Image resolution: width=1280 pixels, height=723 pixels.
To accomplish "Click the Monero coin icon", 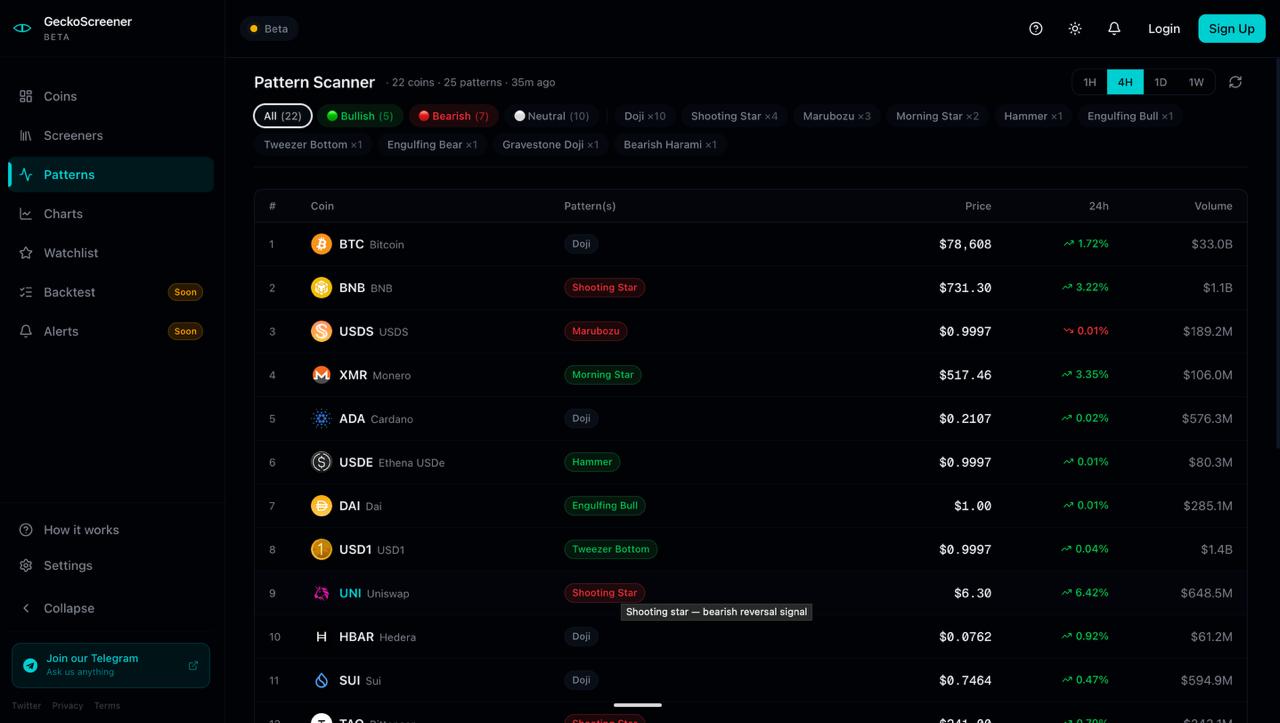I will (321, 375).
